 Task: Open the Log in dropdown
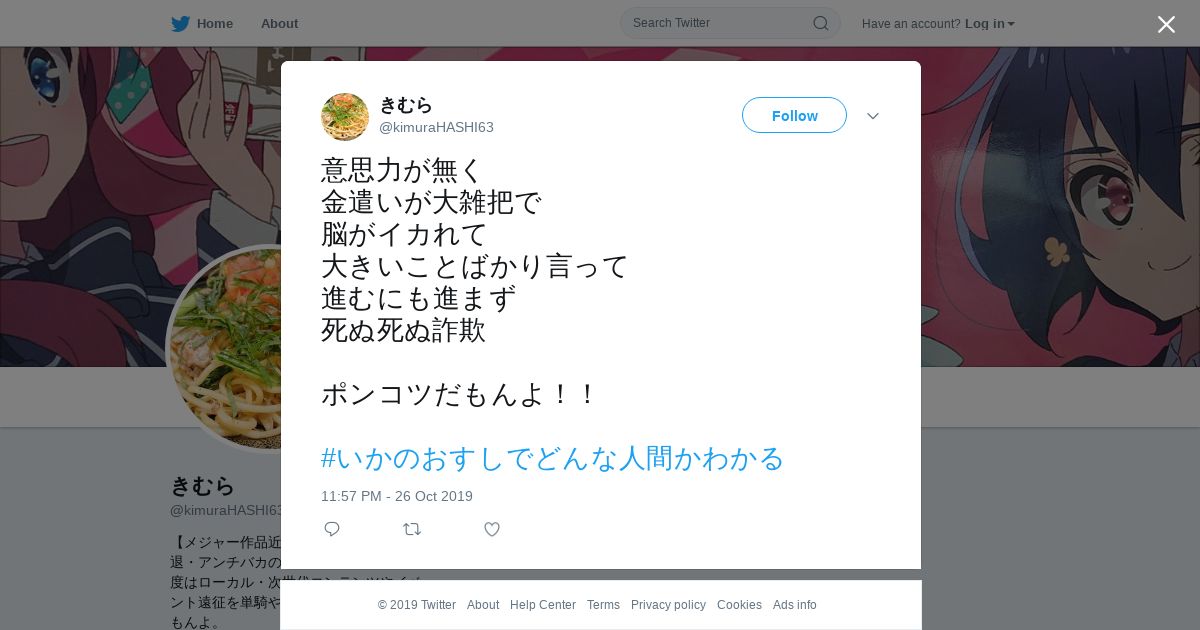(990, 23)
